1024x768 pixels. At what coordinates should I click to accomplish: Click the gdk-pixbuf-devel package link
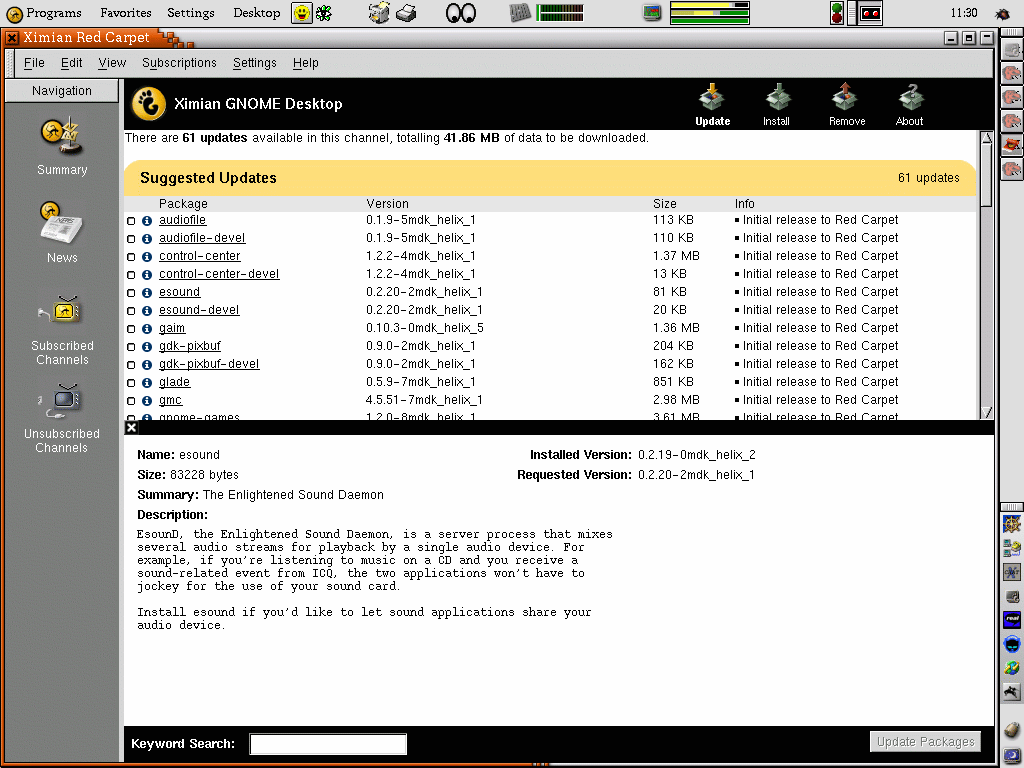[x=209, y=364]
